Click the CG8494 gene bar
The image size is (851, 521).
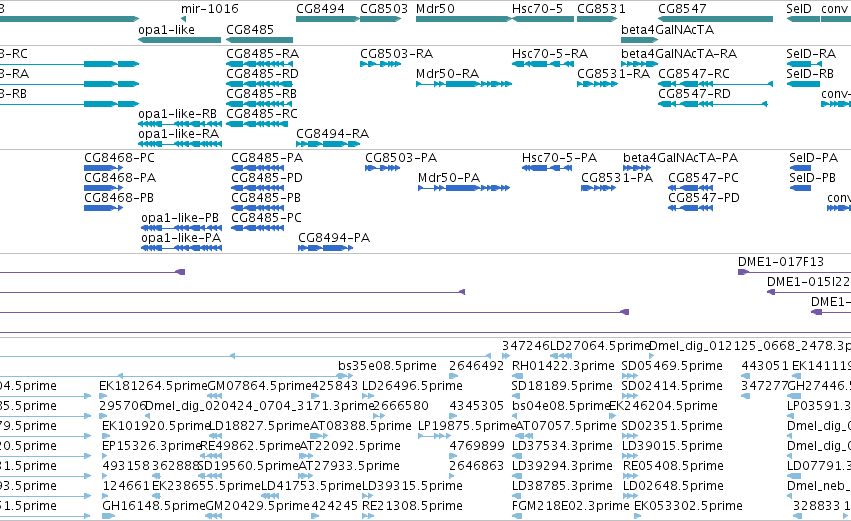327,19
